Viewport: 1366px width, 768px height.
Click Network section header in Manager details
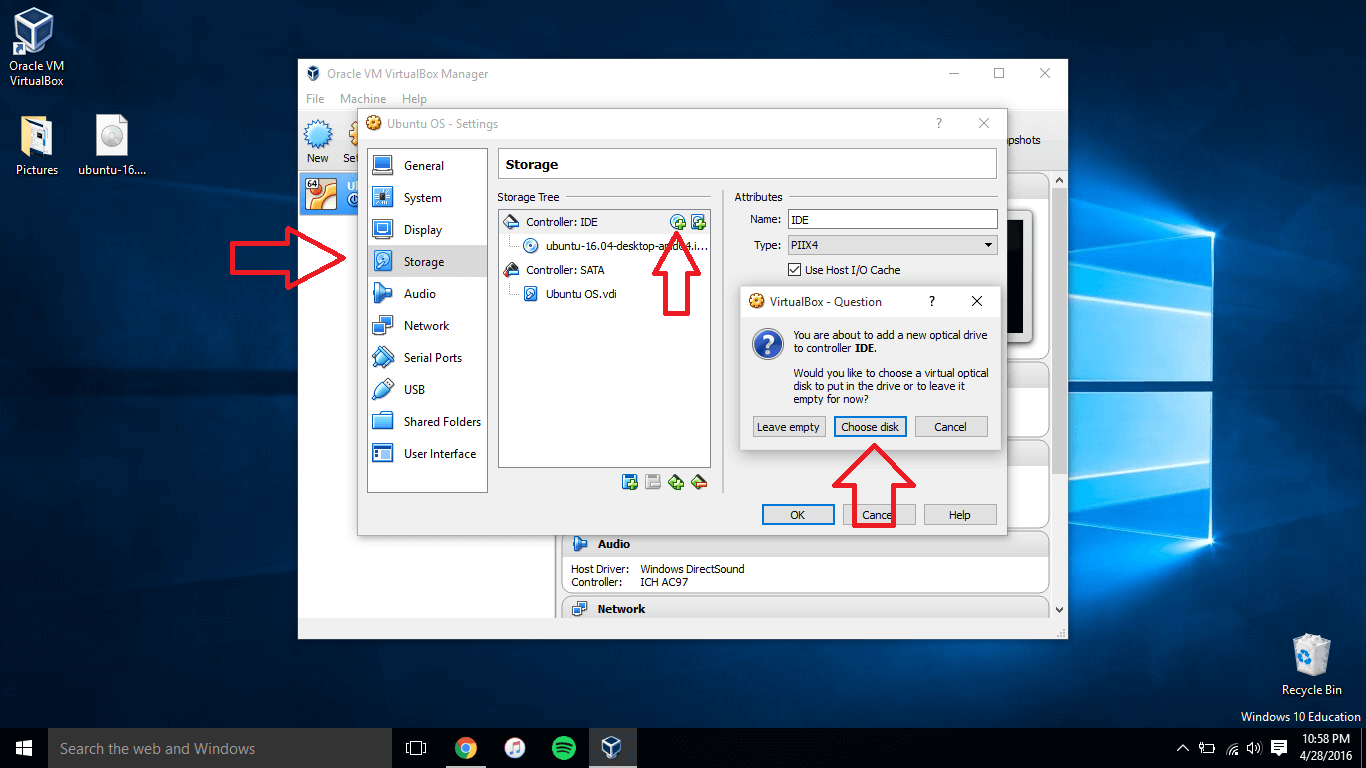coord(806,609)
